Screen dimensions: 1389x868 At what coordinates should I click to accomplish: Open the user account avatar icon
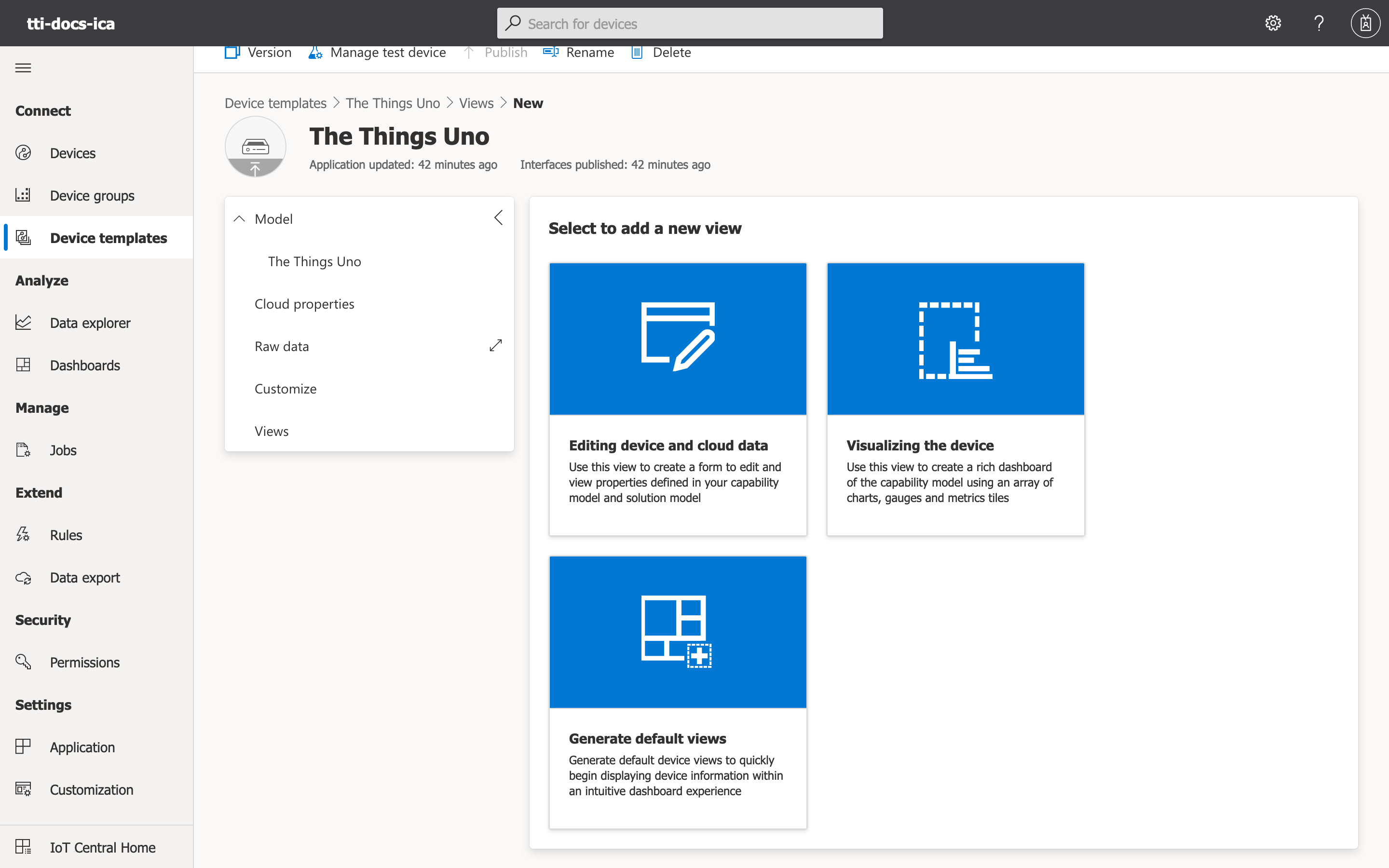tap(1365, 23)
